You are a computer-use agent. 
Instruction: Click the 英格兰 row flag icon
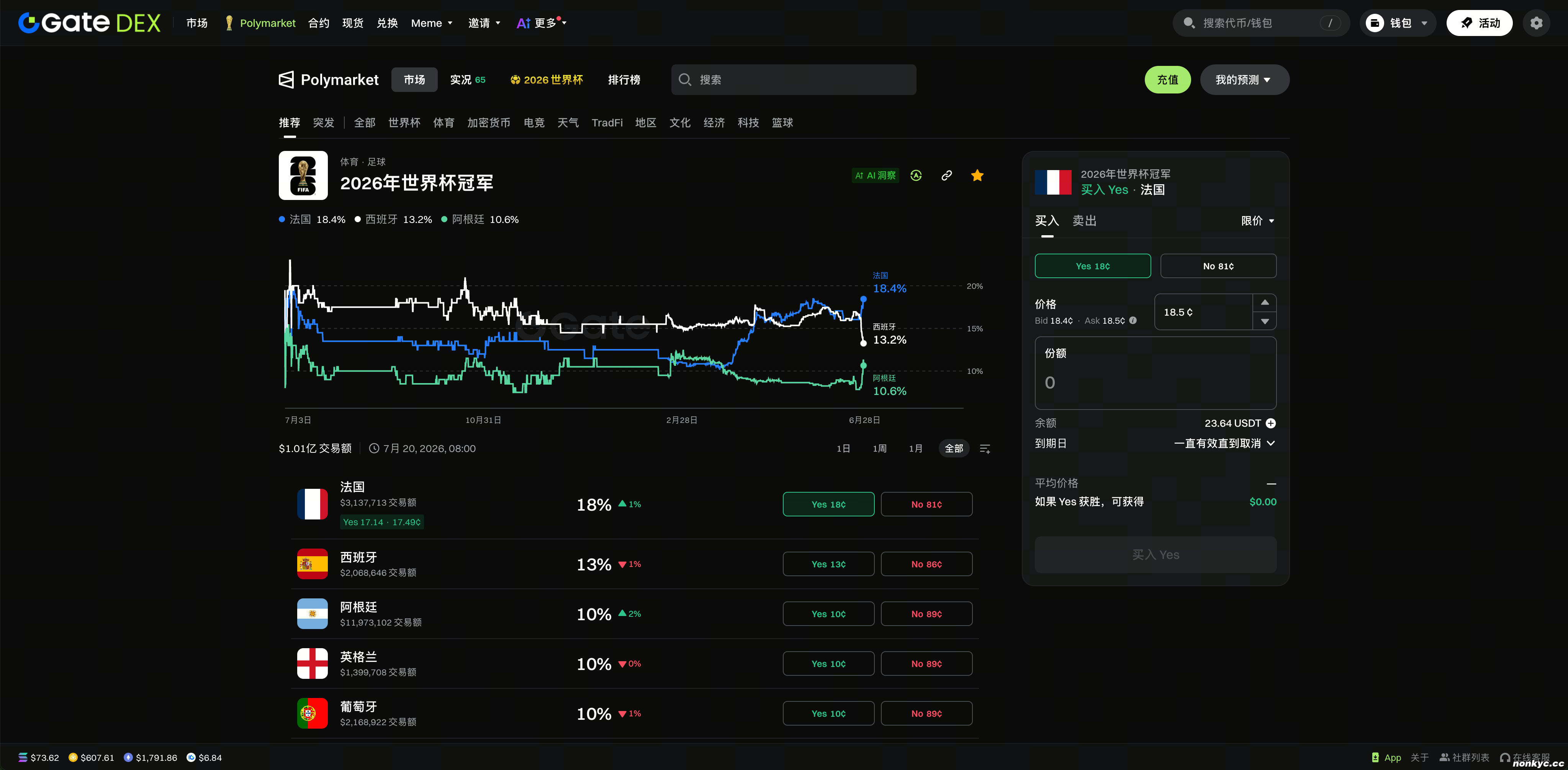(x=312, y=664)
